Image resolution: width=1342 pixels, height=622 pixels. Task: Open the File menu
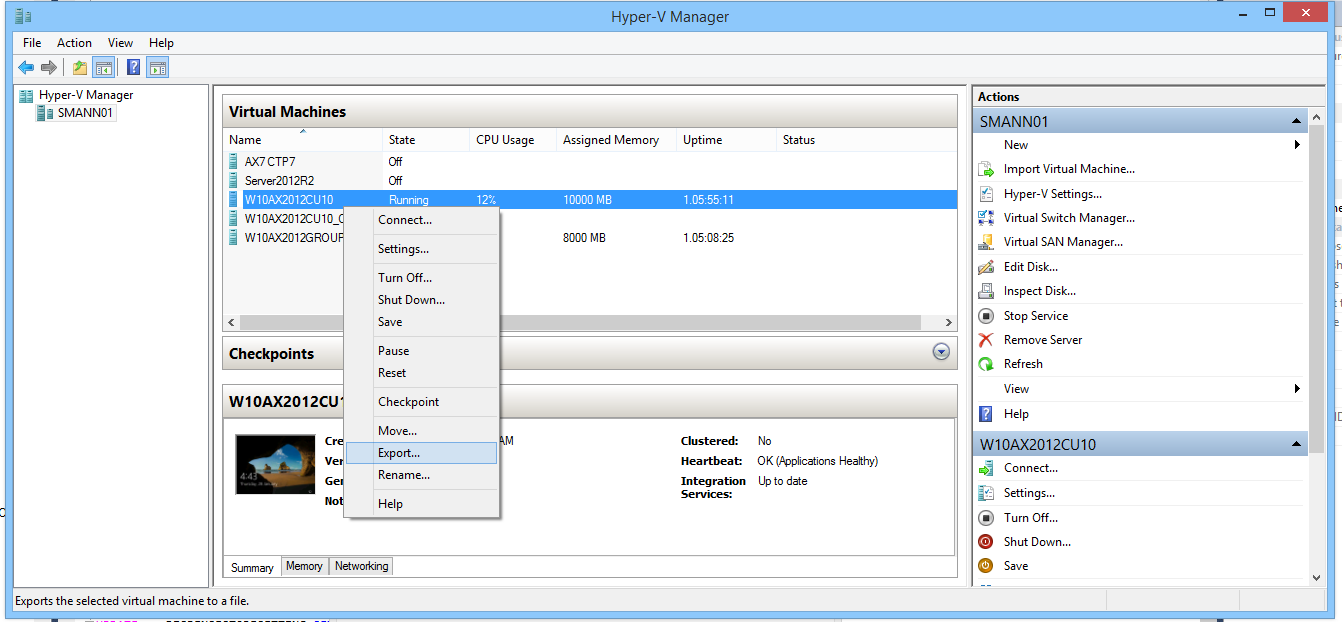pos(32,43)
